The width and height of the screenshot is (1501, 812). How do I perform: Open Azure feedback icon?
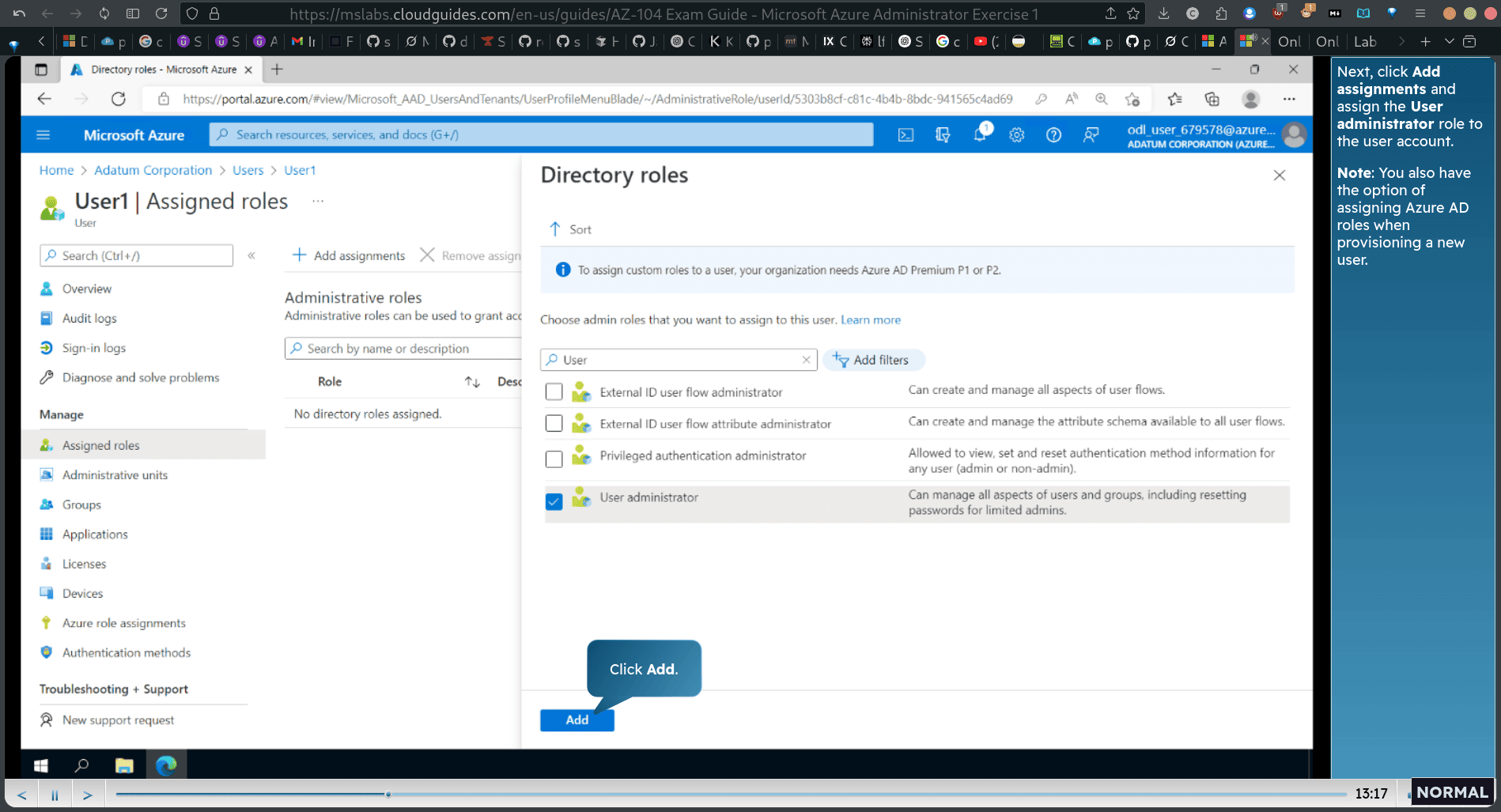1091,135
